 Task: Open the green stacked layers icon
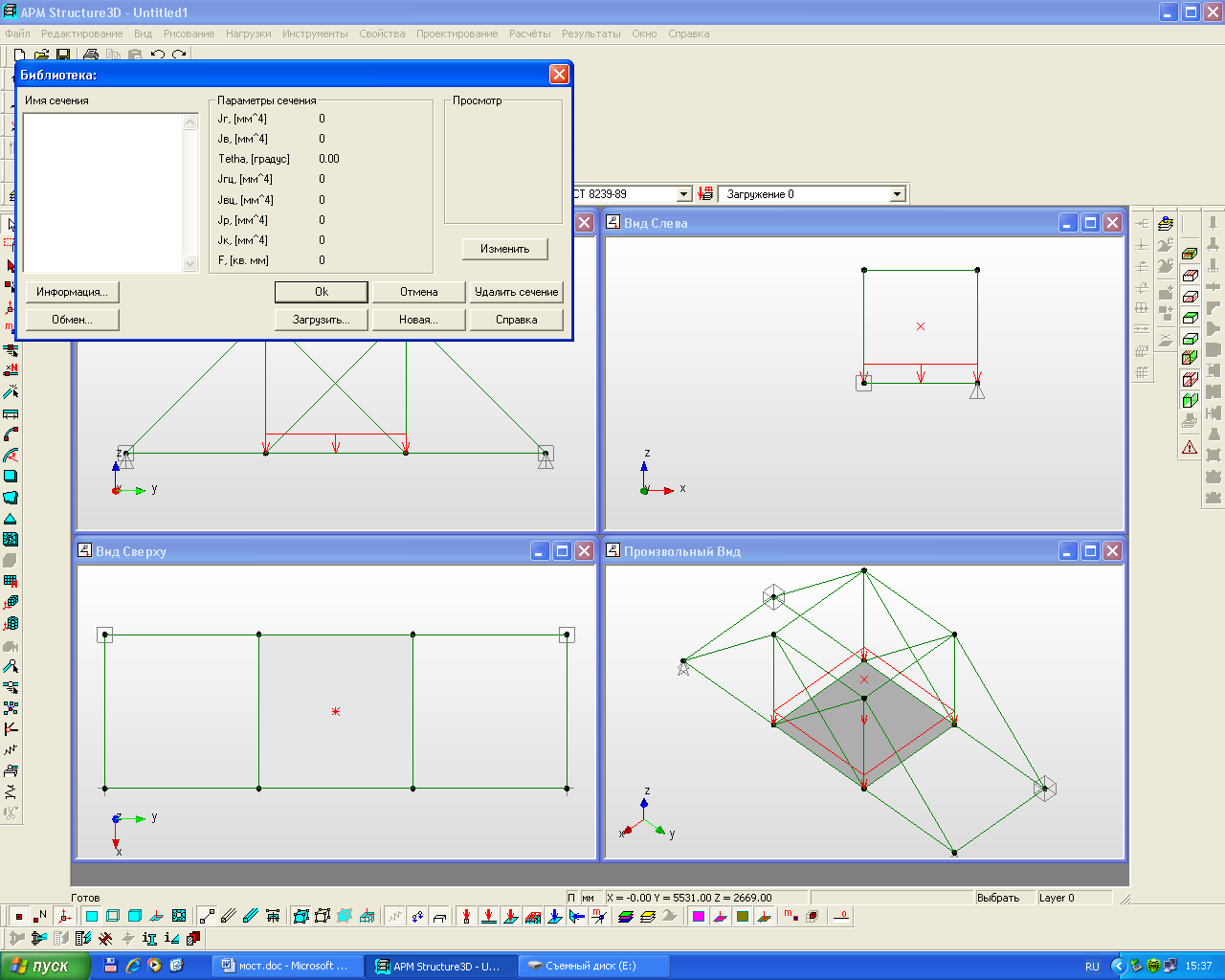[626, 916]
